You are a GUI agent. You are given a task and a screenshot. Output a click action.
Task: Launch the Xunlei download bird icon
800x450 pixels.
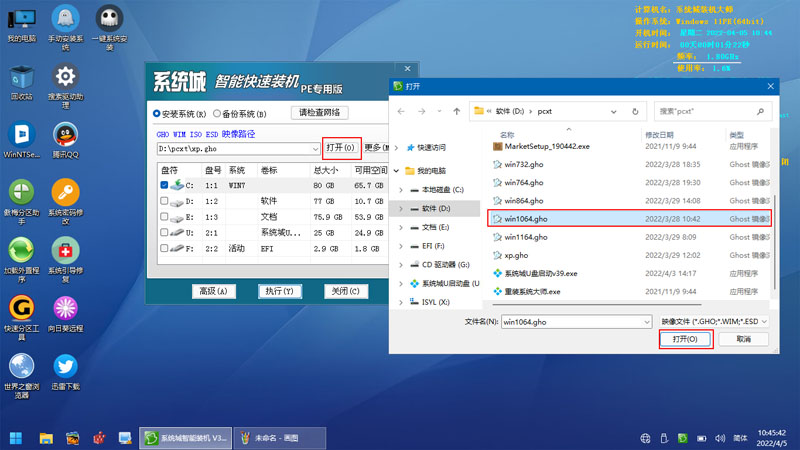click(65, 372)
